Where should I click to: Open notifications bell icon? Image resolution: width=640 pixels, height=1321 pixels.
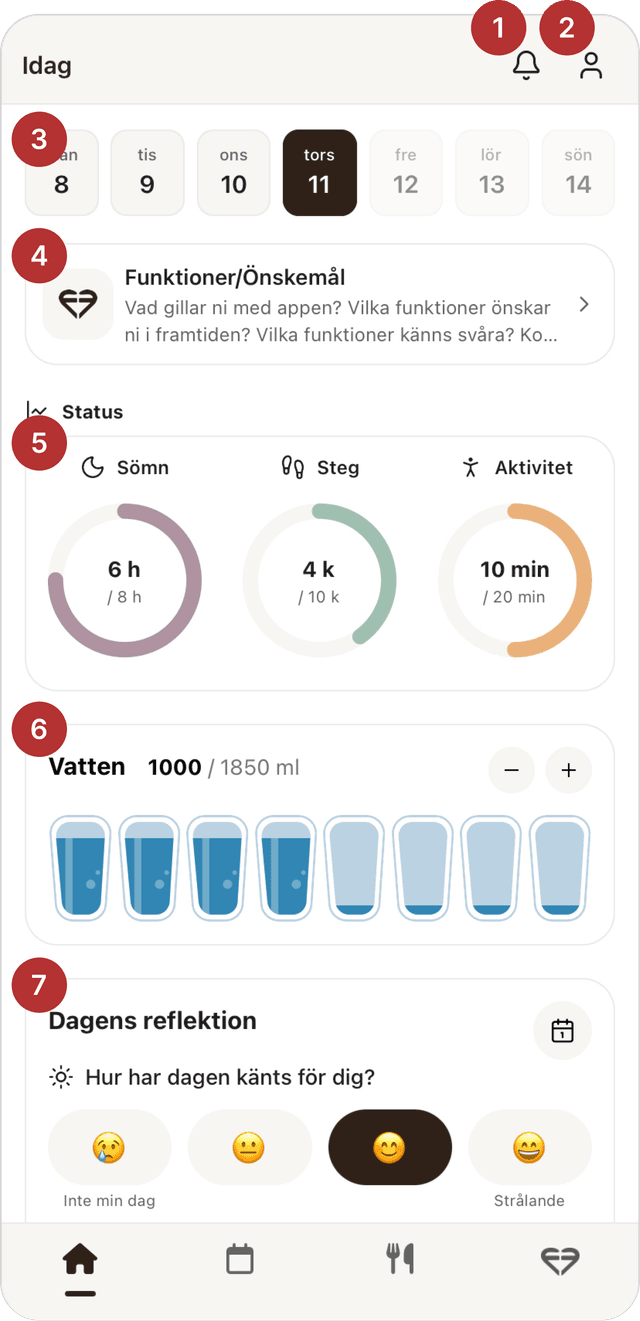pos(526,66)
